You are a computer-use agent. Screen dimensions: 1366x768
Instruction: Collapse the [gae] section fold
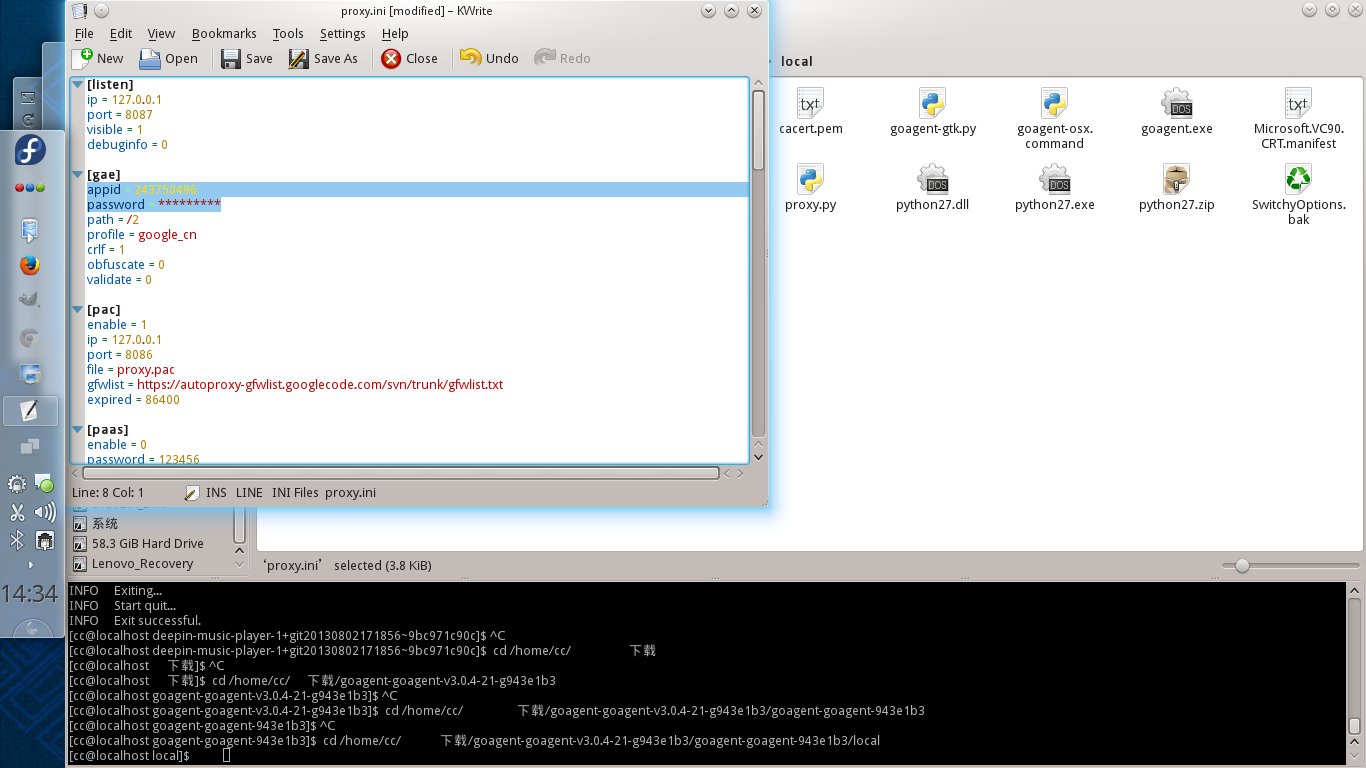point(78,175)
